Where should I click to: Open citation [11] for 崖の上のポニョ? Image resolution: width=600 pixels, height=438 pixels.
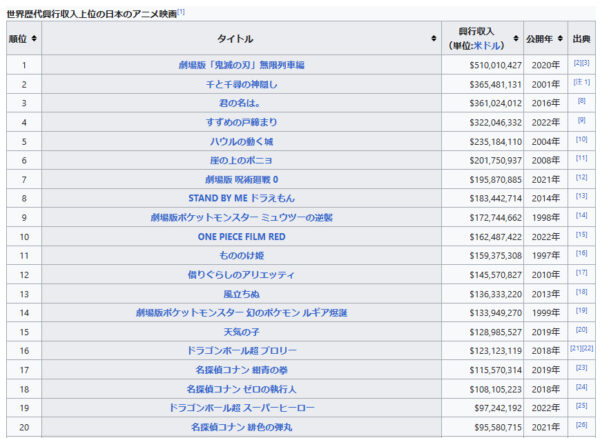(x=581, y=158)
